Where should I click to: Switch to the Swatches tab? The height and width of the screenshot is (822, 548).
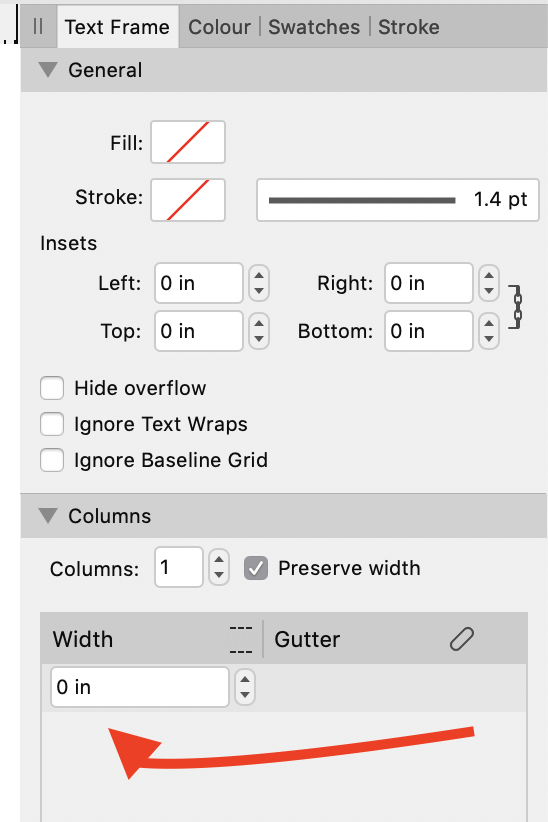point(314,27)
